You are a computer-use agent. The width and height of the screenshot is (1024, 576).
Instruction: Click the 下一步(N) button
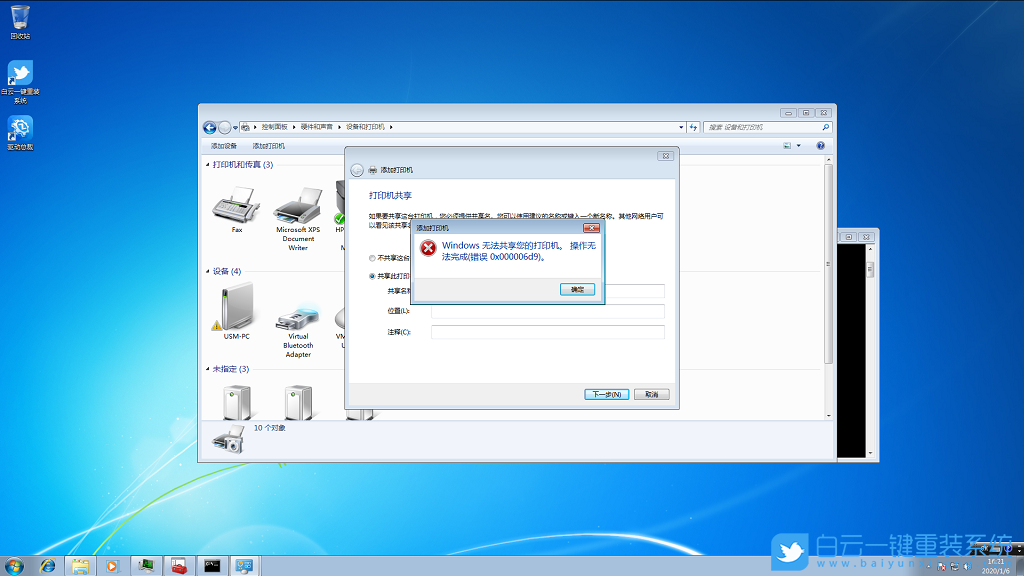(607, 394)
